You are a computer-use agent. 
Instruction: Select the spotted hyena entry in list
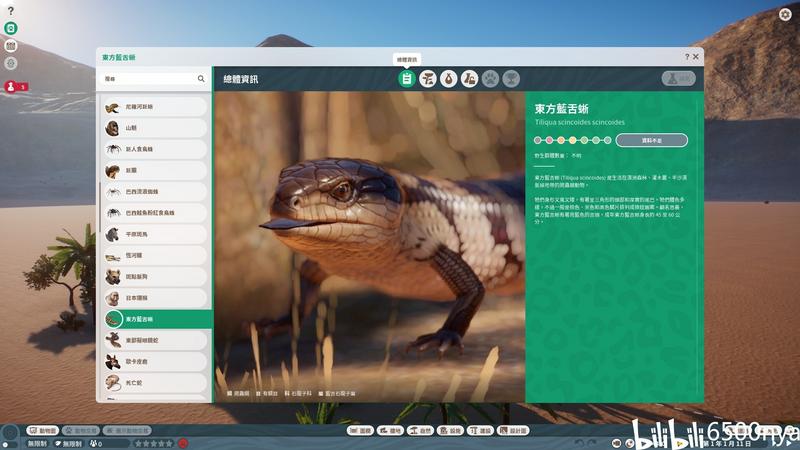(x=155, y=277)
